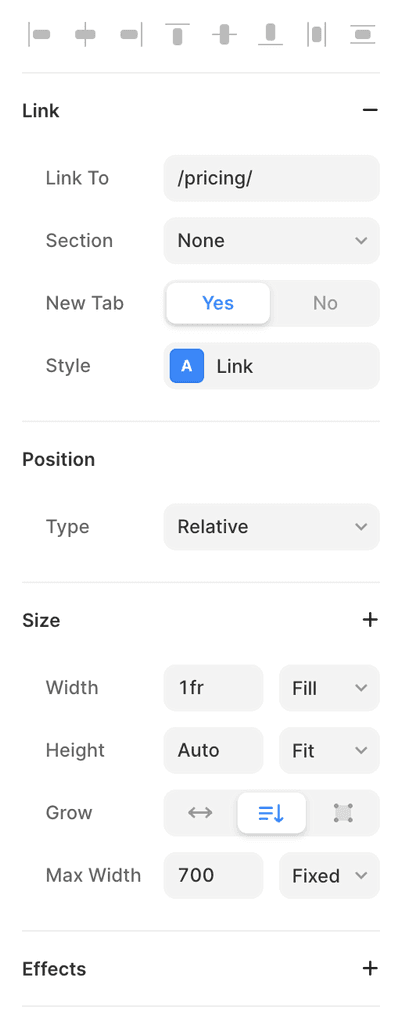Screen dimensions: 402x1024
Task: Add a Size option with plus
Action: 370,620
